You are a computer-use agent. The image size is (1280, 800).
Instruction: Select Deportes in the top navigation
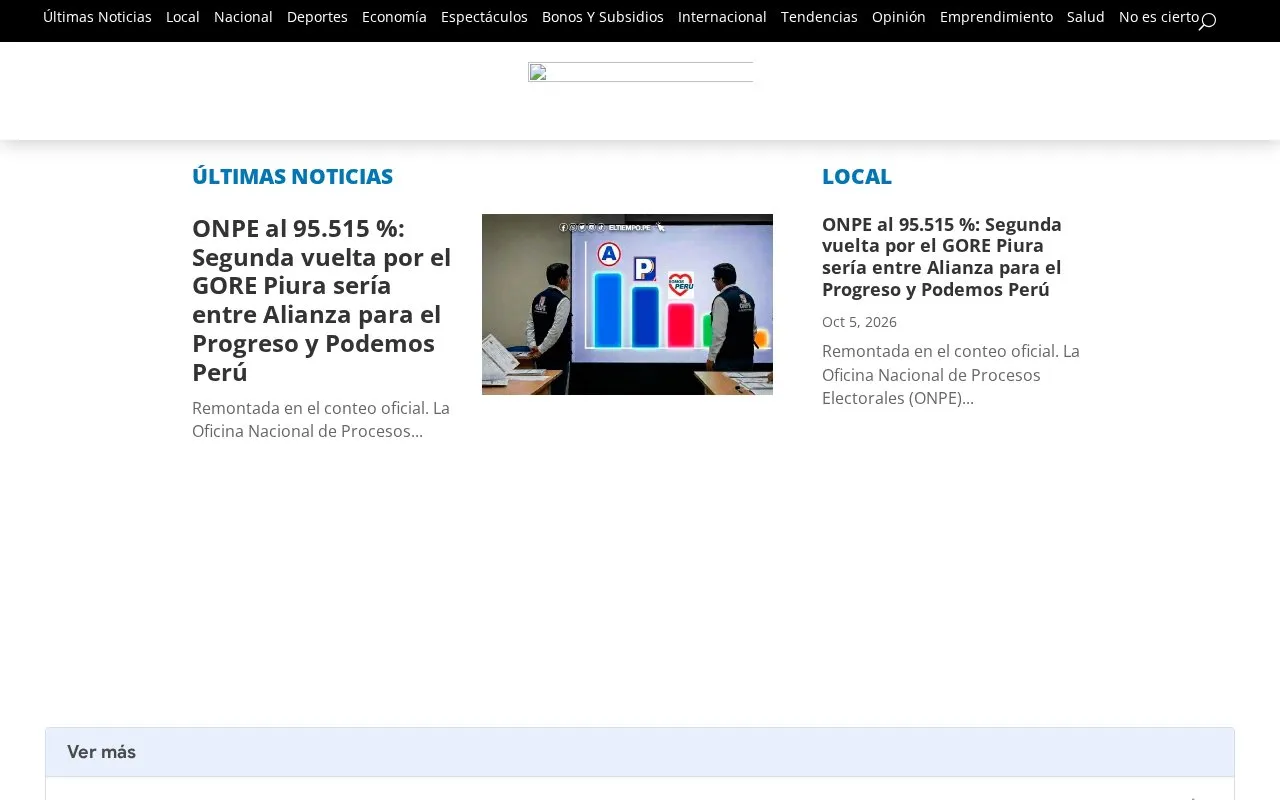pyautogui.click(x=317, y=17)
